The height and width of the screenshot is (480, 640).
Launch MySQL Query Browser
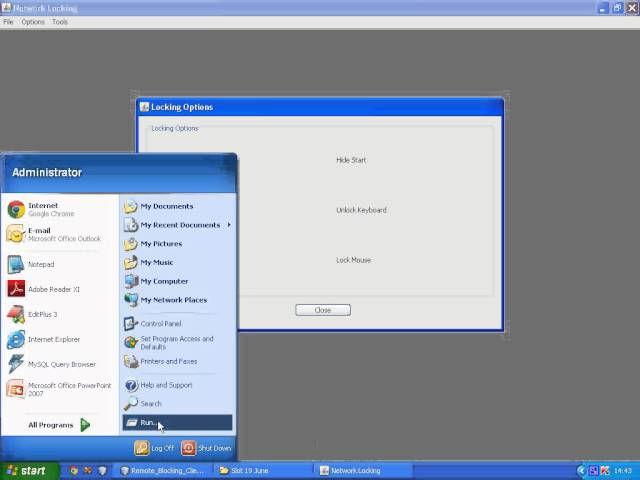(x=59, y=364)
